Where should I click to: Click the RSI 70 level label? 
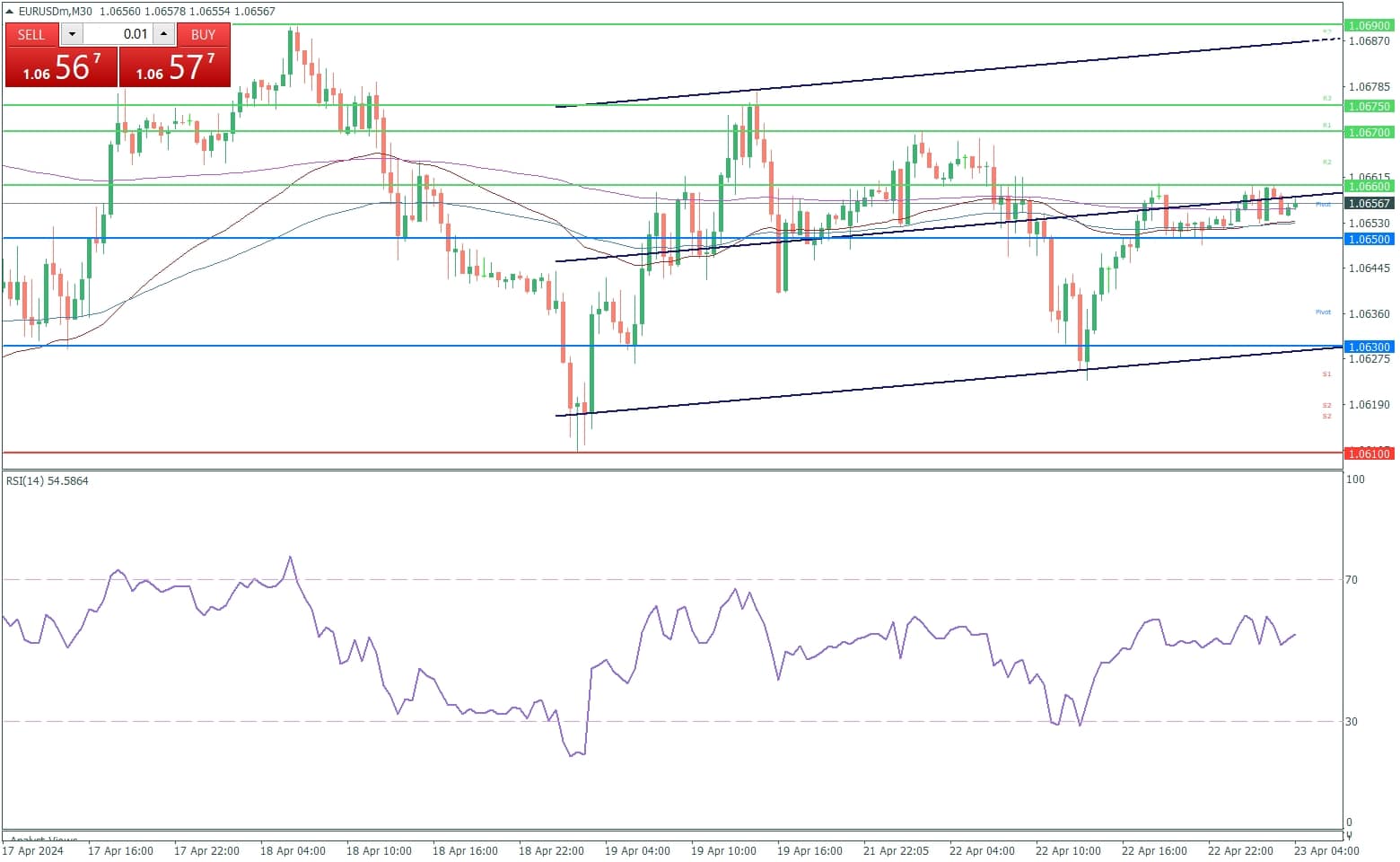click(1352, 580)
